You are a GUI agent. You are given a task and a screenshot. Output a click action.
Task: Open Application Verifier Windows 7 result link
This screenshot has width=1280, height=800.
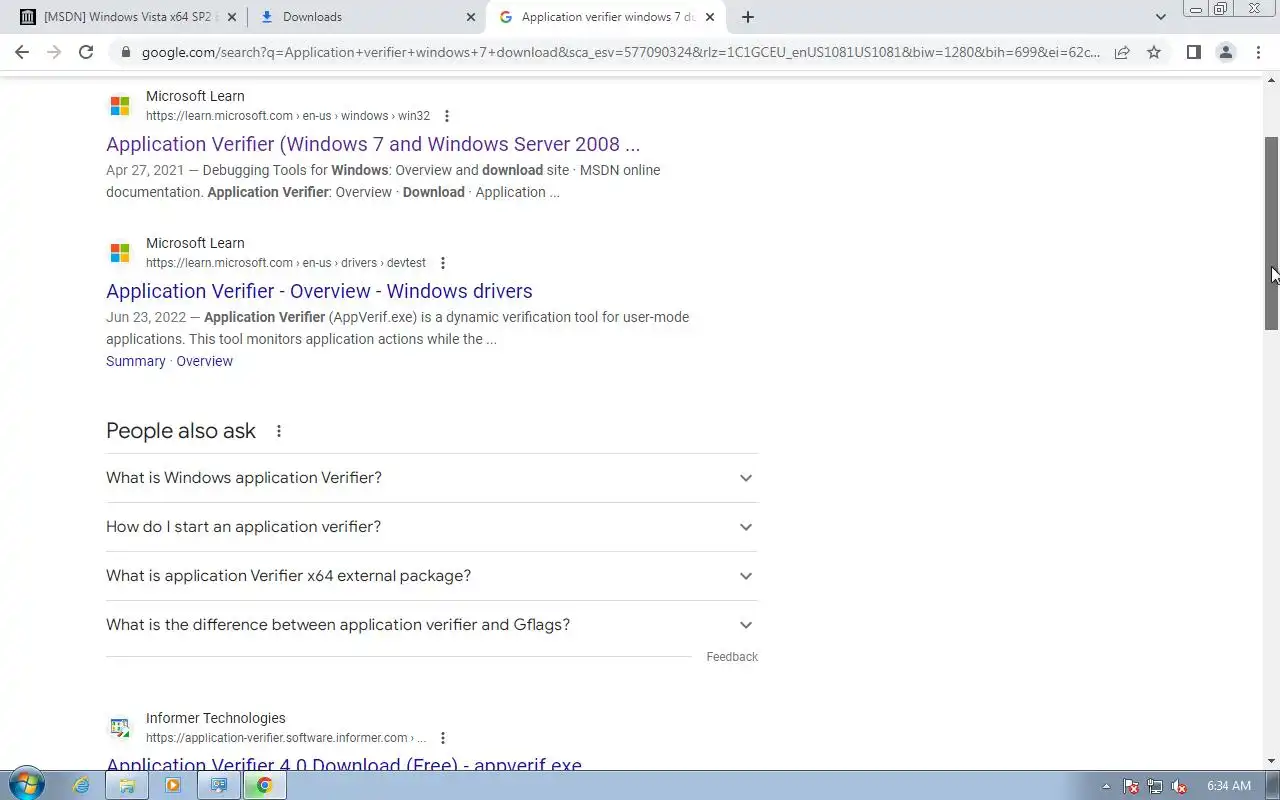tap(373, 144)
